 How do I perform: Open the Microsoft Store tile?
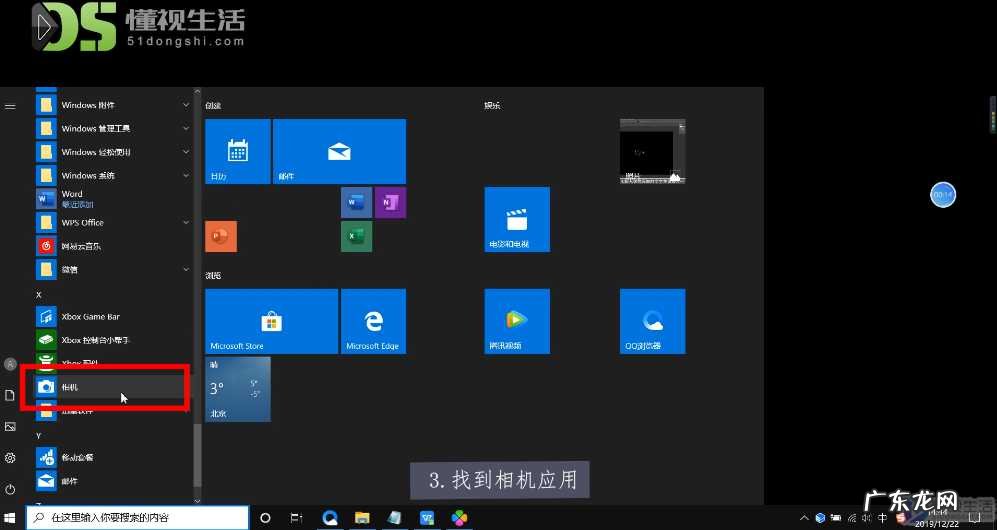(271, 321)
